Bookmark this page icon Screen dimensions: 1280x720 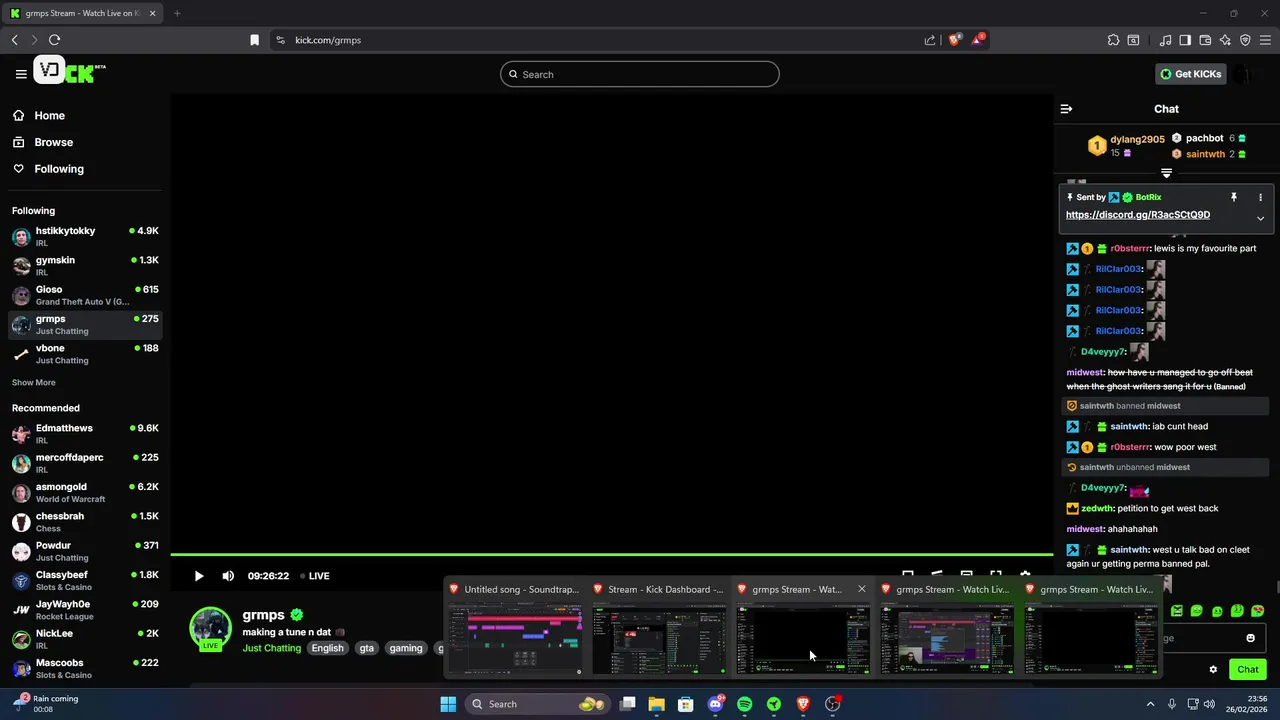[254, 40]
